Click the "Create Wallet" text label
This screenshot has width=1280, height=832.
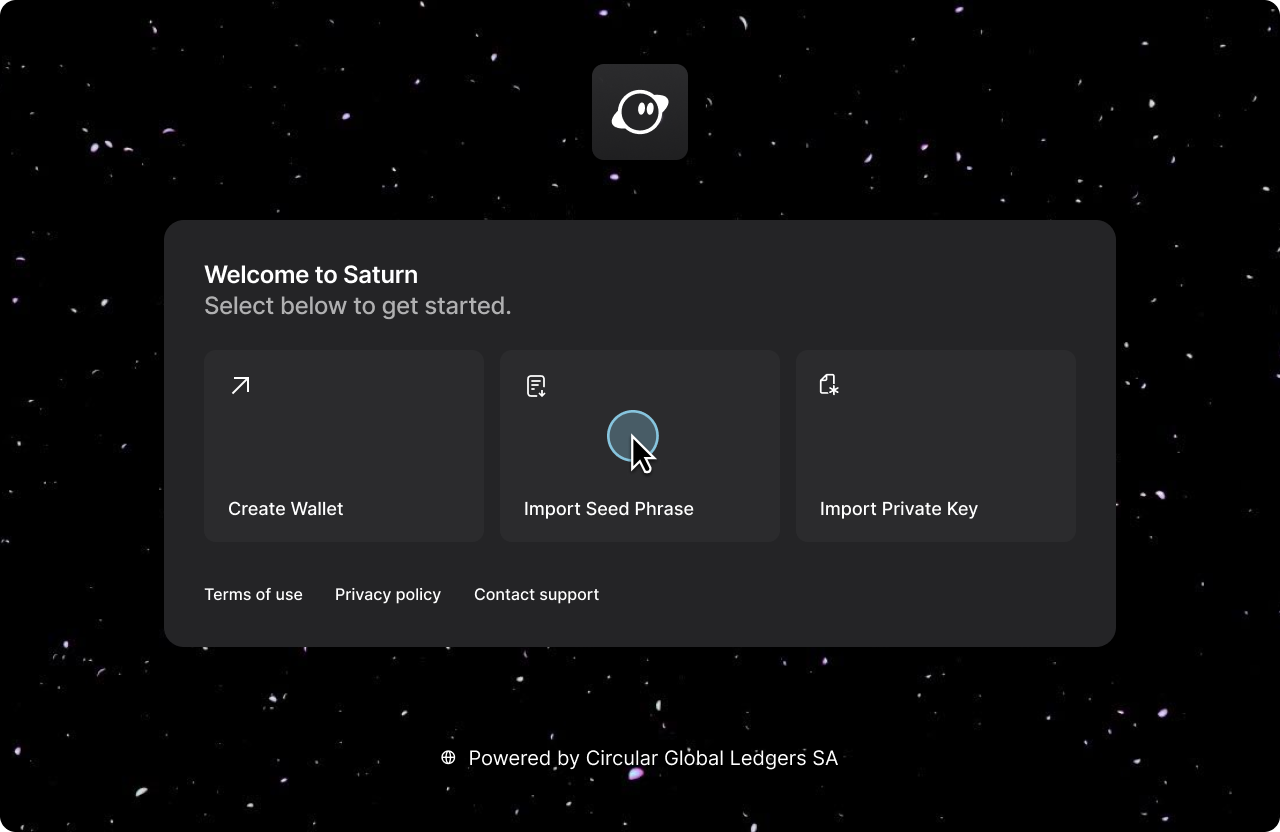[x=285, y=509]
